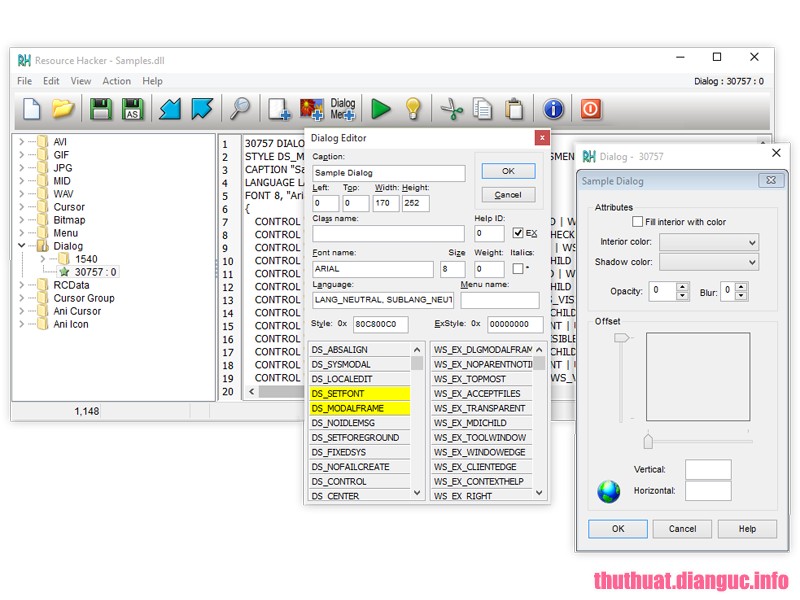Image resolution: width=800 pixels, height=600 pixels.
Task: Click the add image resource icon
Action: 312,109
